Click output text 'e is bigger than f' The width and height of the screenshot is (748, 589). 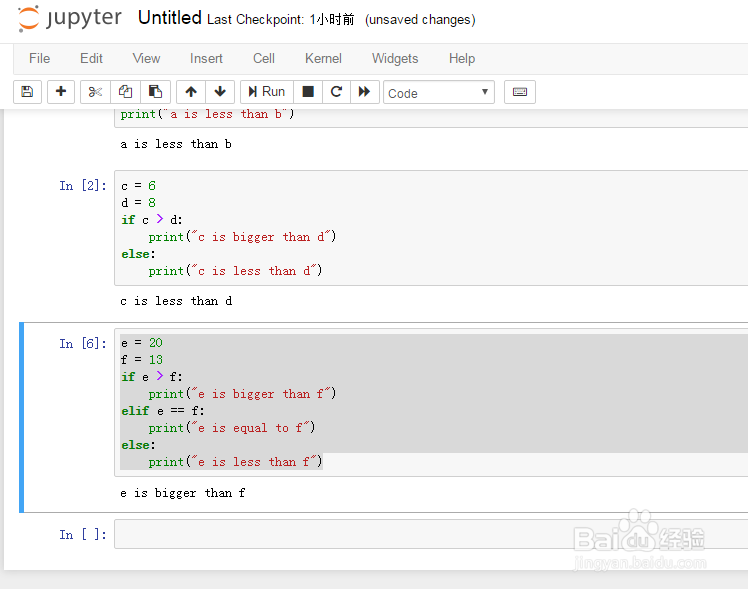click(x=183, y=493)
